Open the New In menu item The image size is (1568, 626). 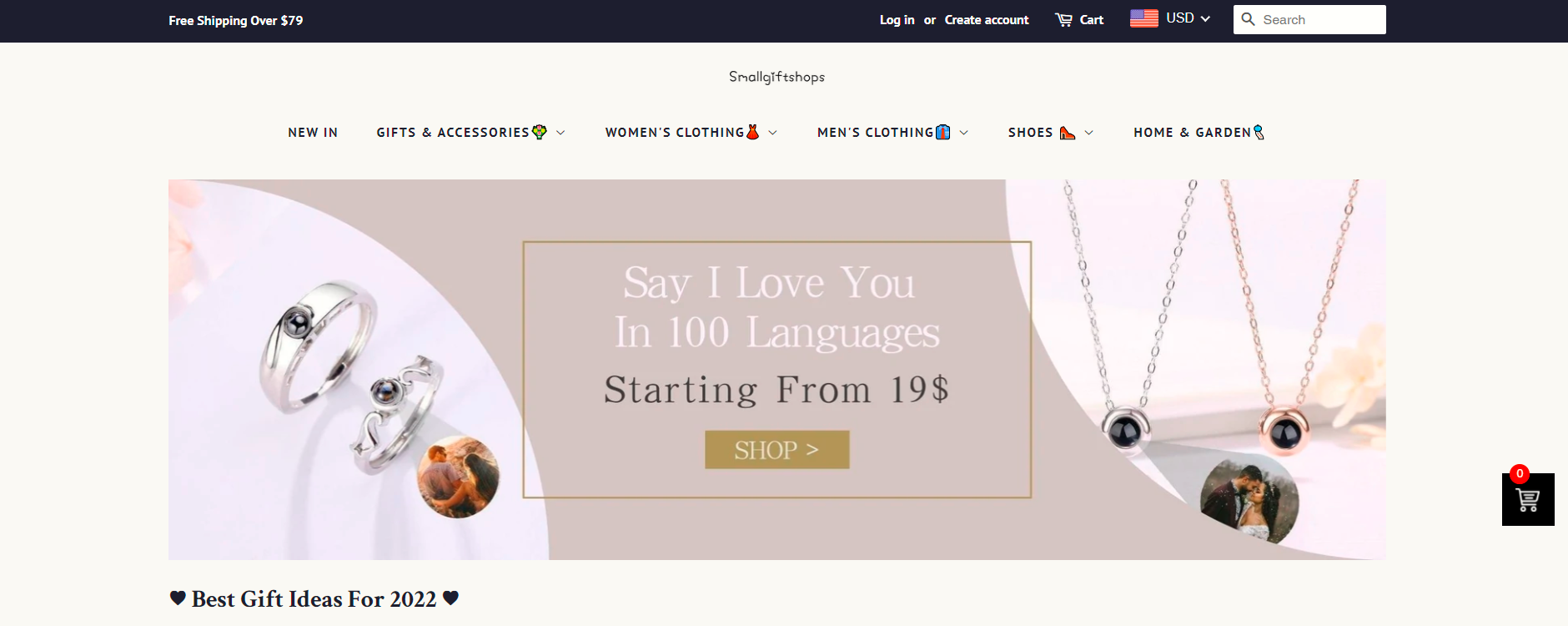[313, 133]
